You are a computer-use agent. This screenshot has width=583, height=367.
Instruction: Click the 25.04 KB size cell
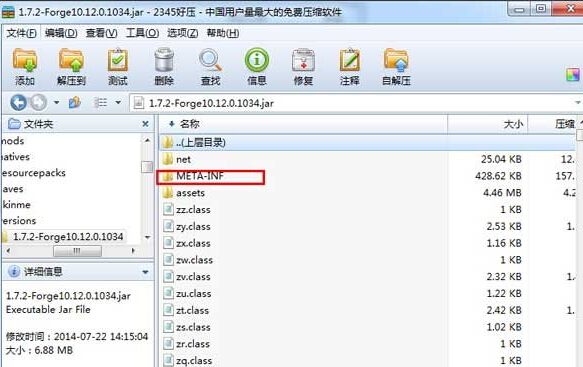501,159
